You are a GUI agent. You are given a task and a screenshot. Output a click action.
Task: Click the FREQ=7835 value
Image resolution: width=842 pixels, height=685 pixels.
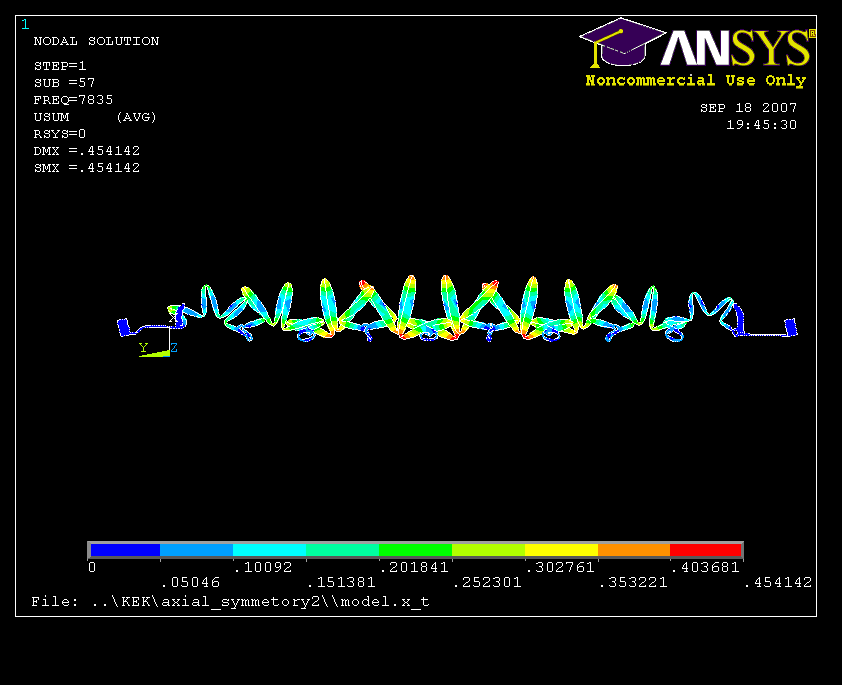tap(74, 100)
